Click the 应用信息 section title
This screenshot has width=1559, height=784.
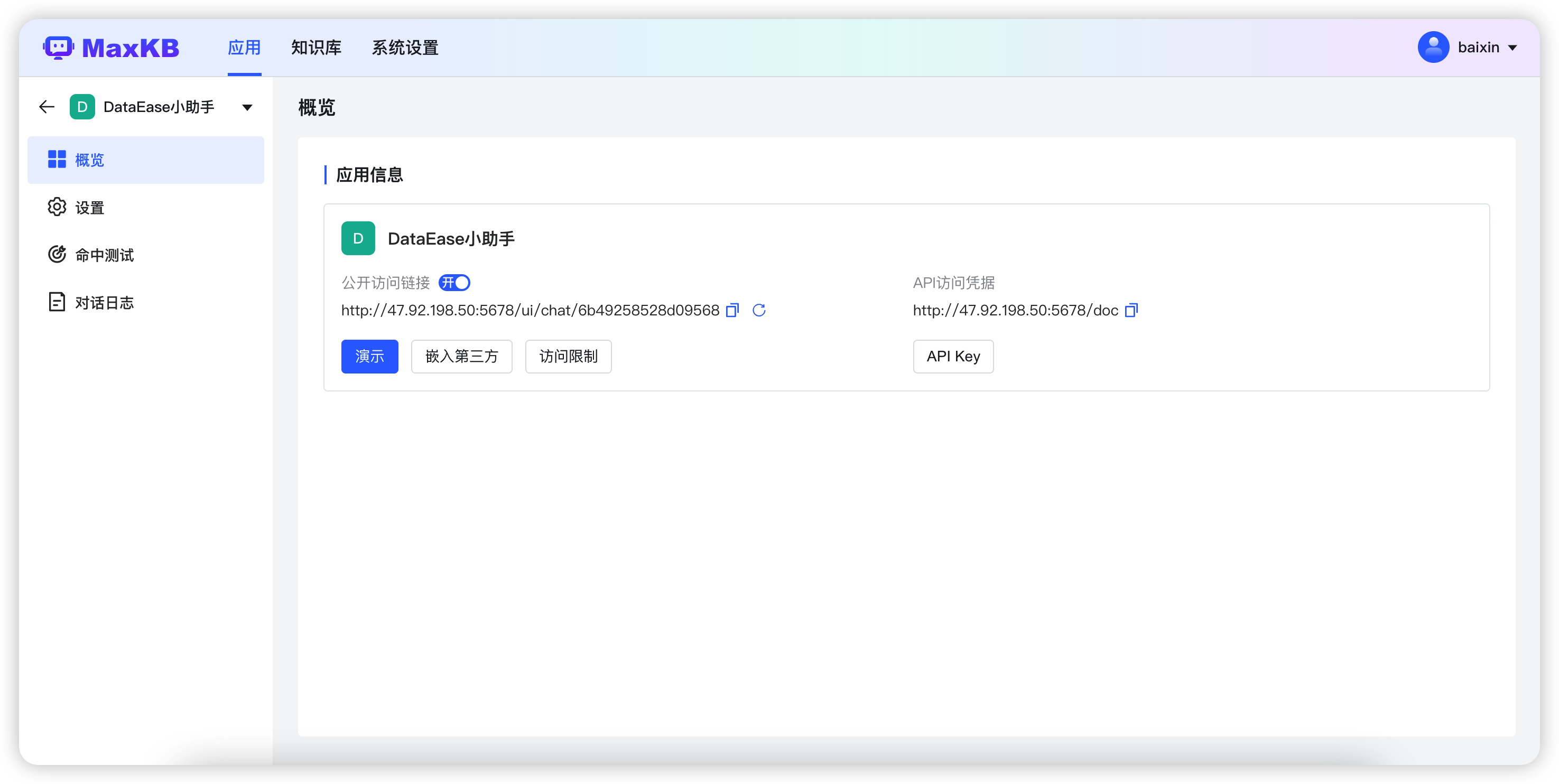[x=370, y=175]
